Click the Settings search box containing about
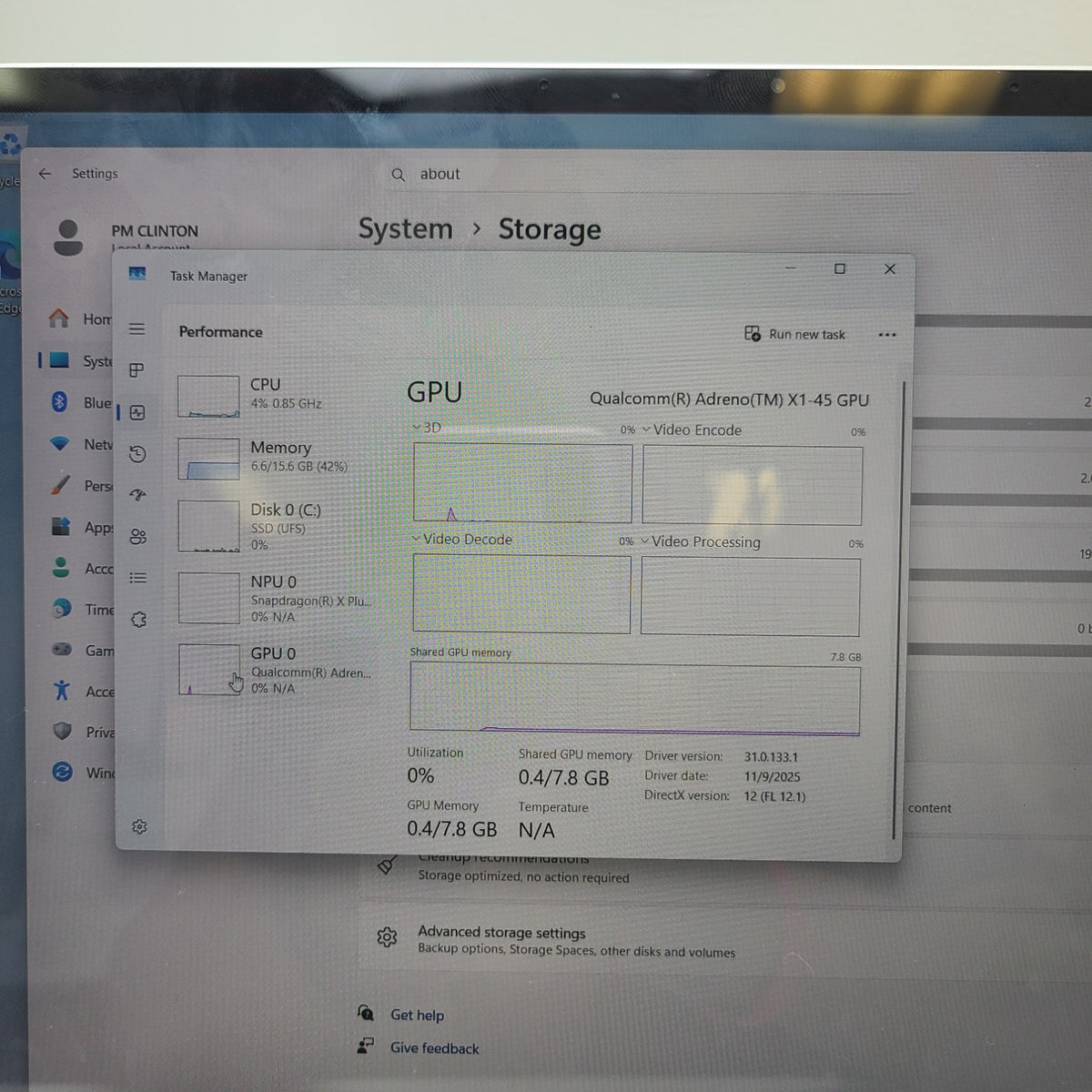Viewport: 1092px width, 1092px height. (x=646, y=174)
